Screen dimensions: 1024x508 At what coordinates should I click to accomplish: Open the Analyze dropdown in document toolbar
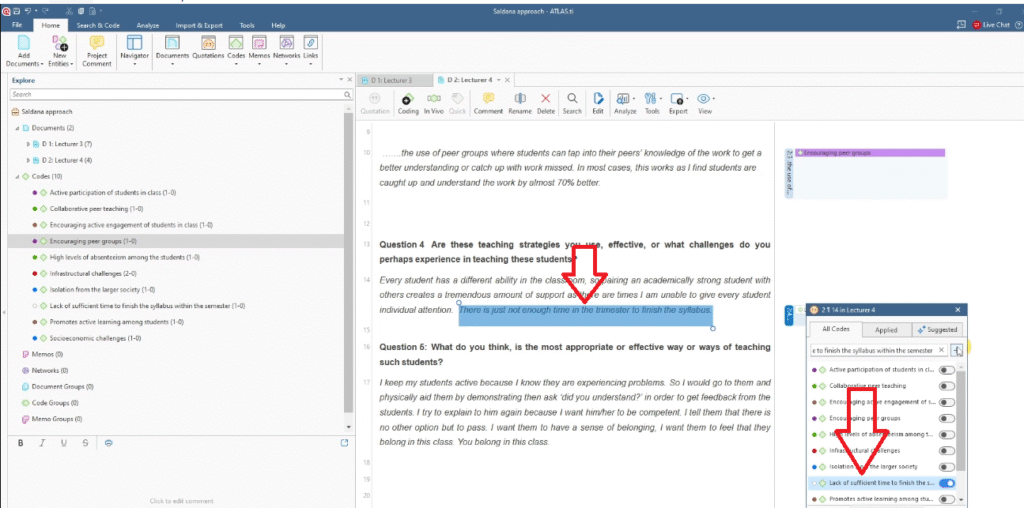[x=625, y=102]
